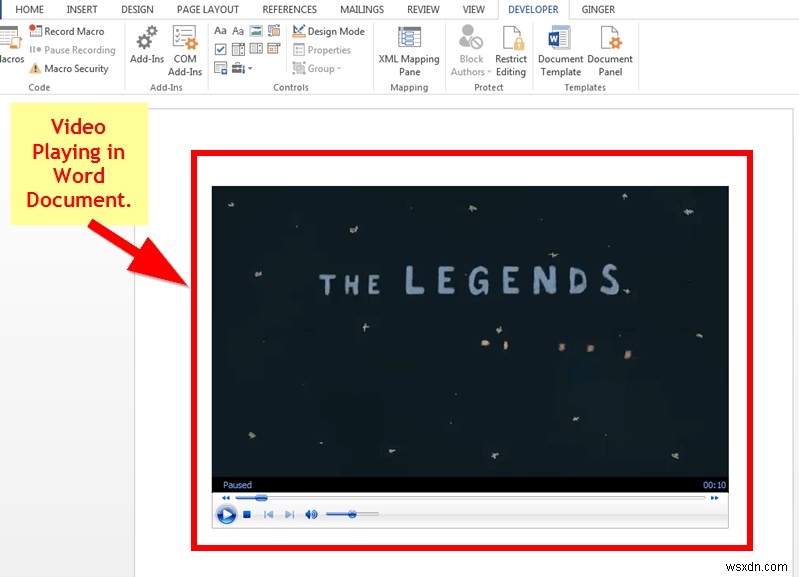Click the Paused status text

[237, 485]
